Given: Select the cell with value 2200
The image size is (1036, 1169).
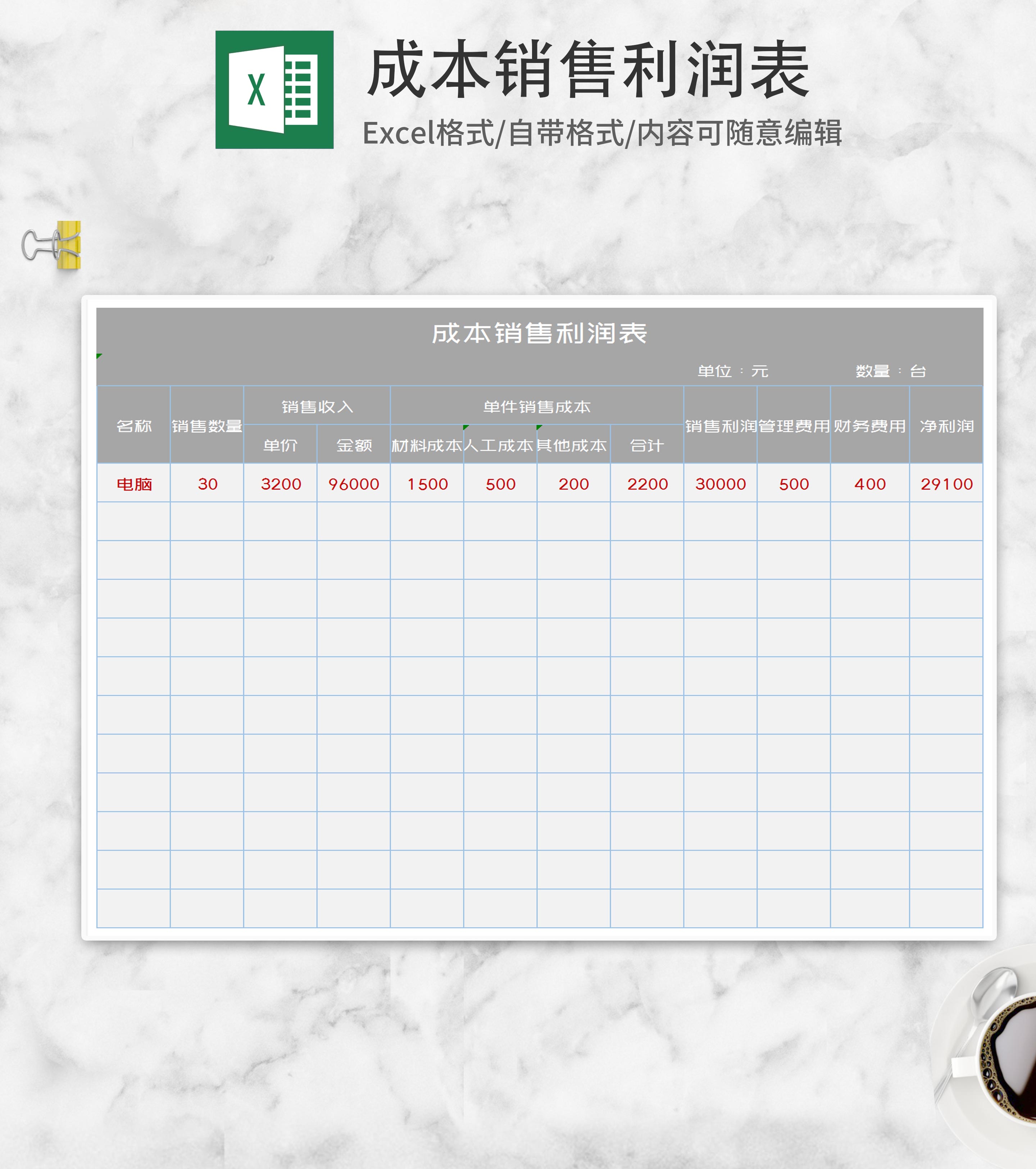Looking at the screenshot, I should (x=647, y=484).
